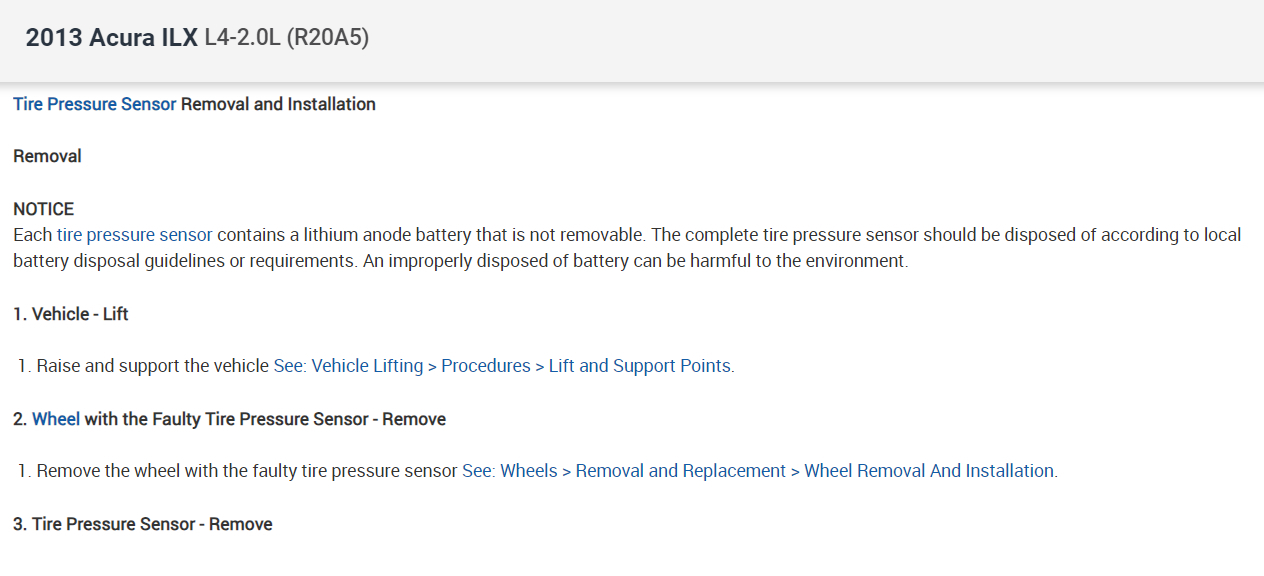Click the 'Removal' section heading
The image size is (1264, 576).
[x=47, y=156]
